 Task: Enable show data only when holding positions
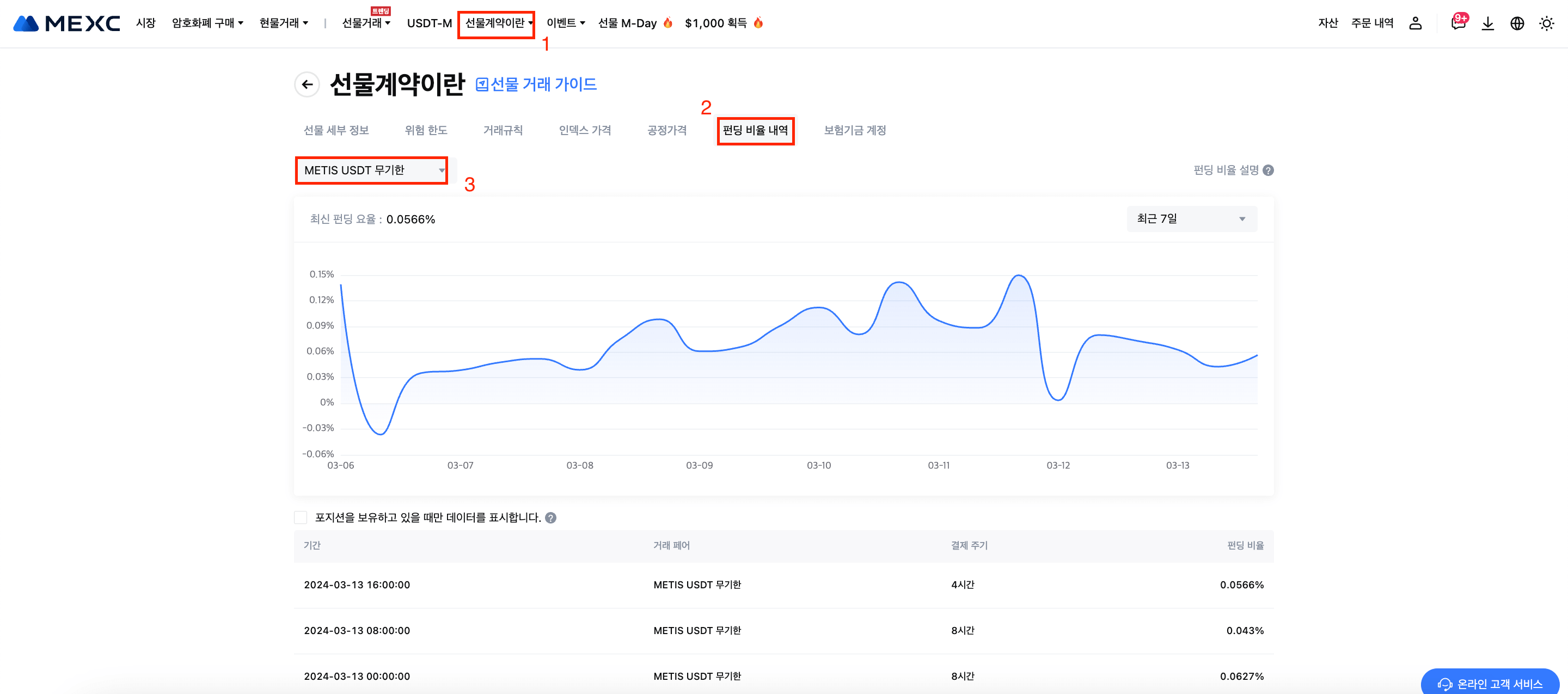[x=301, y=518]
